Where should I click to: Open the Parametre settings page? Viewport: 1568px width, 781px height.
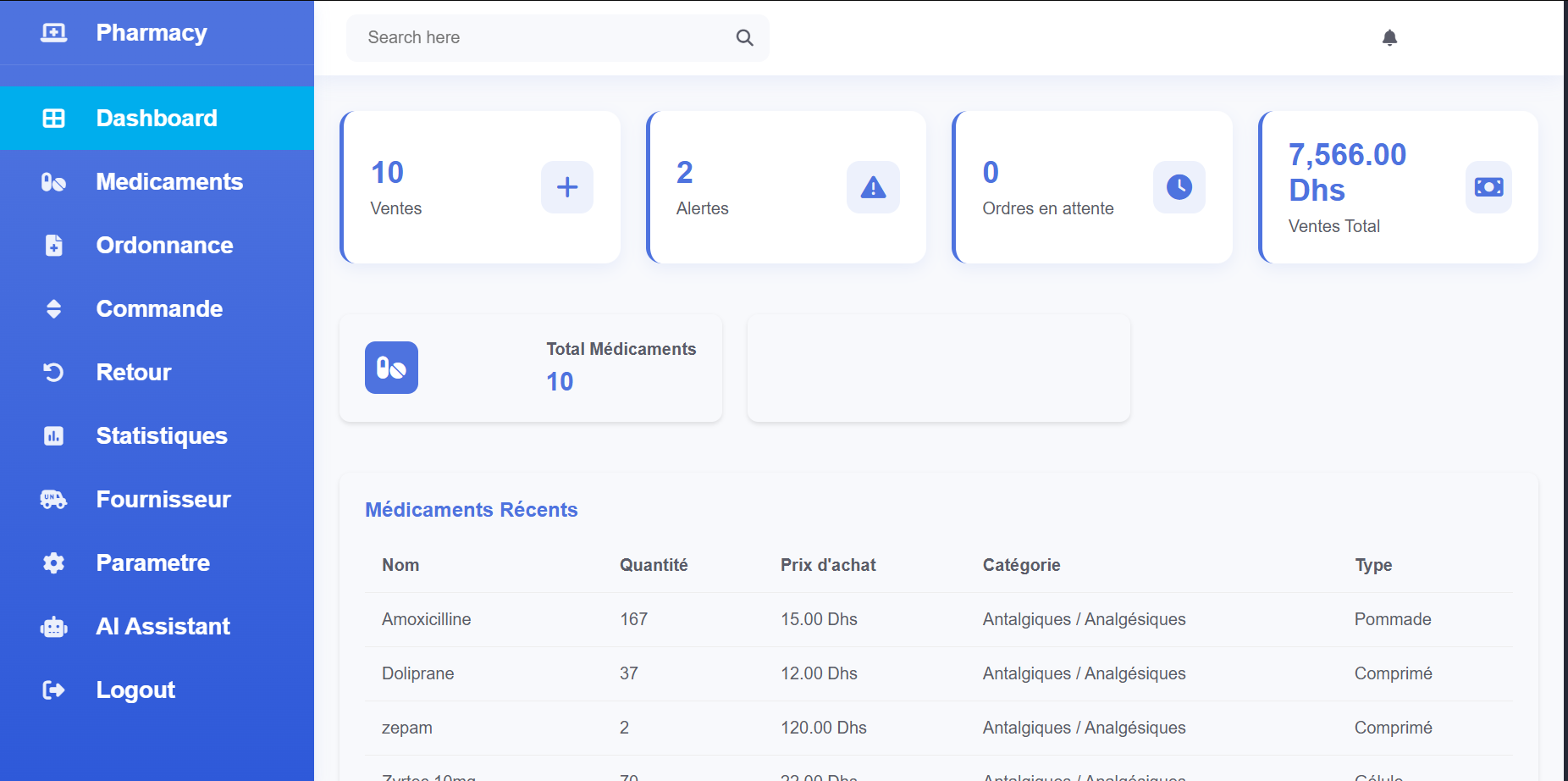click(x=153, y=562)
